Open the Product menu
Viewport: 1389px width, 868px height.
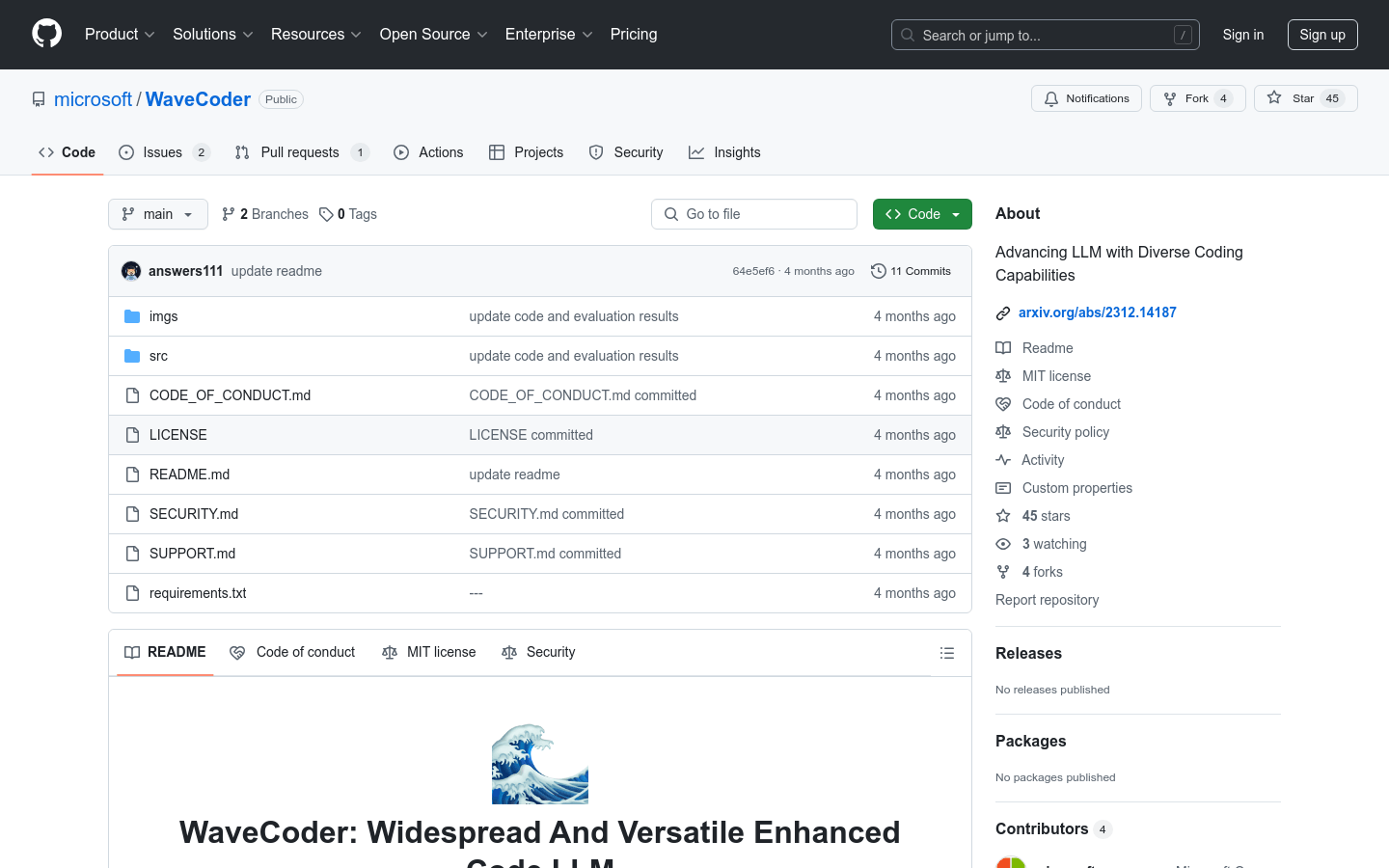(120, 34)
